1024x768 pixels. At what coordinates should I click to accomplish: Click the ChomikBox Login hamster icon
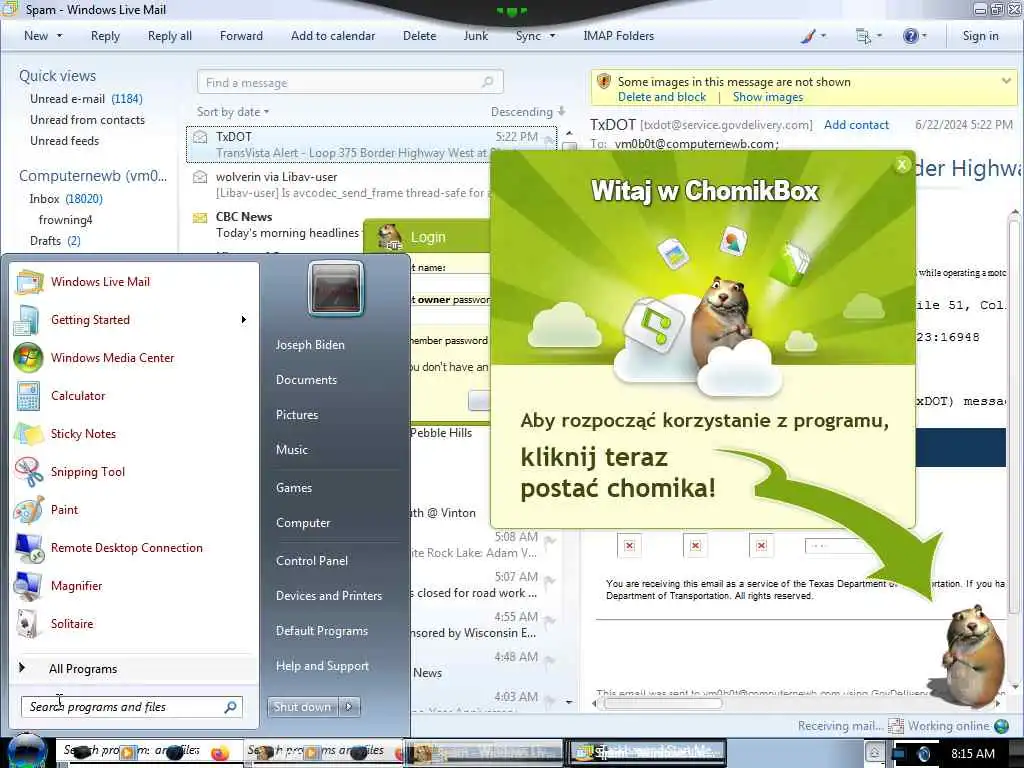pos(390,237)
